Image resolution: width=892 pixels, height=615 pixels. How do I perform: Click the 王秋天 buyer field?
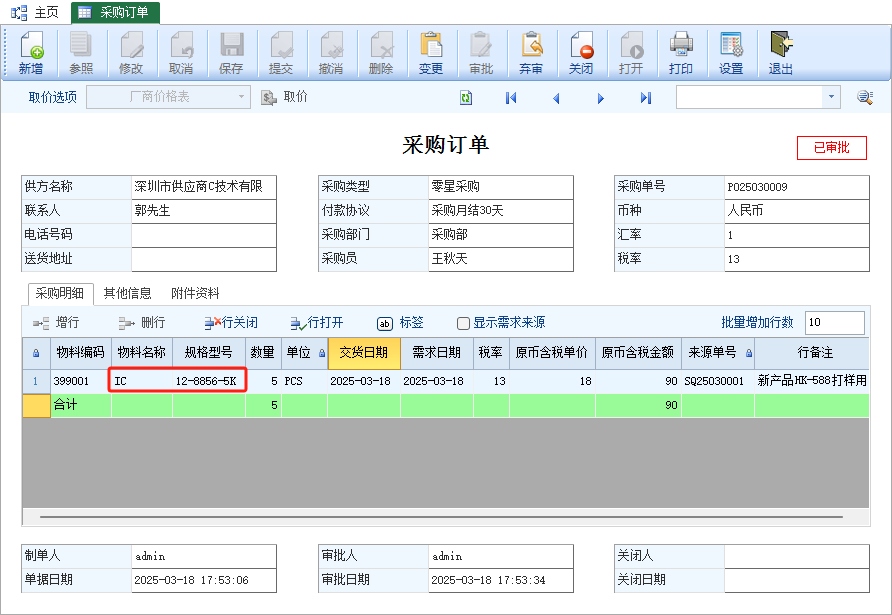point(501,259)
